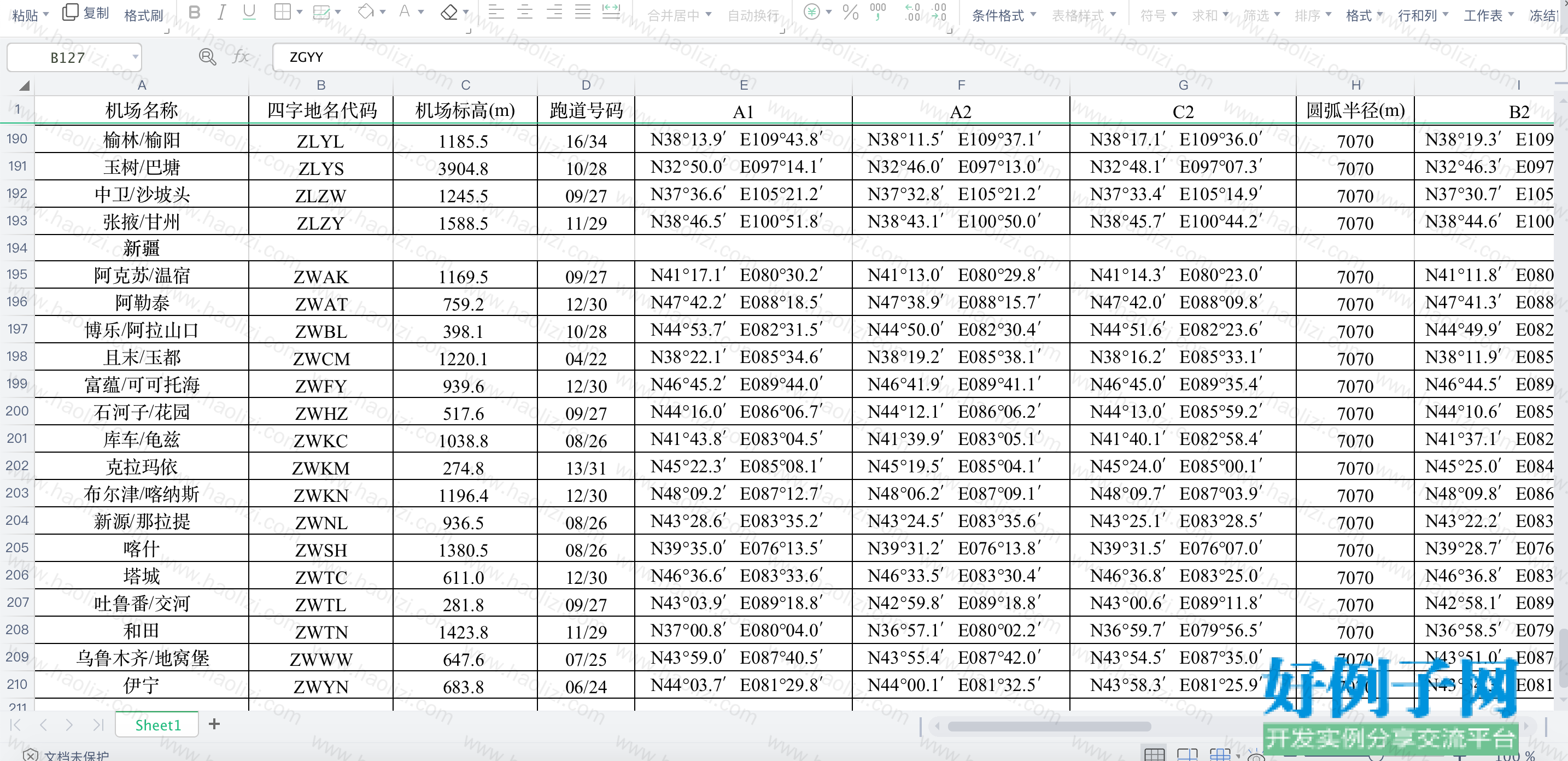Go to first sheet navigation arrow

pyautogui.click(x=16, y=724)
